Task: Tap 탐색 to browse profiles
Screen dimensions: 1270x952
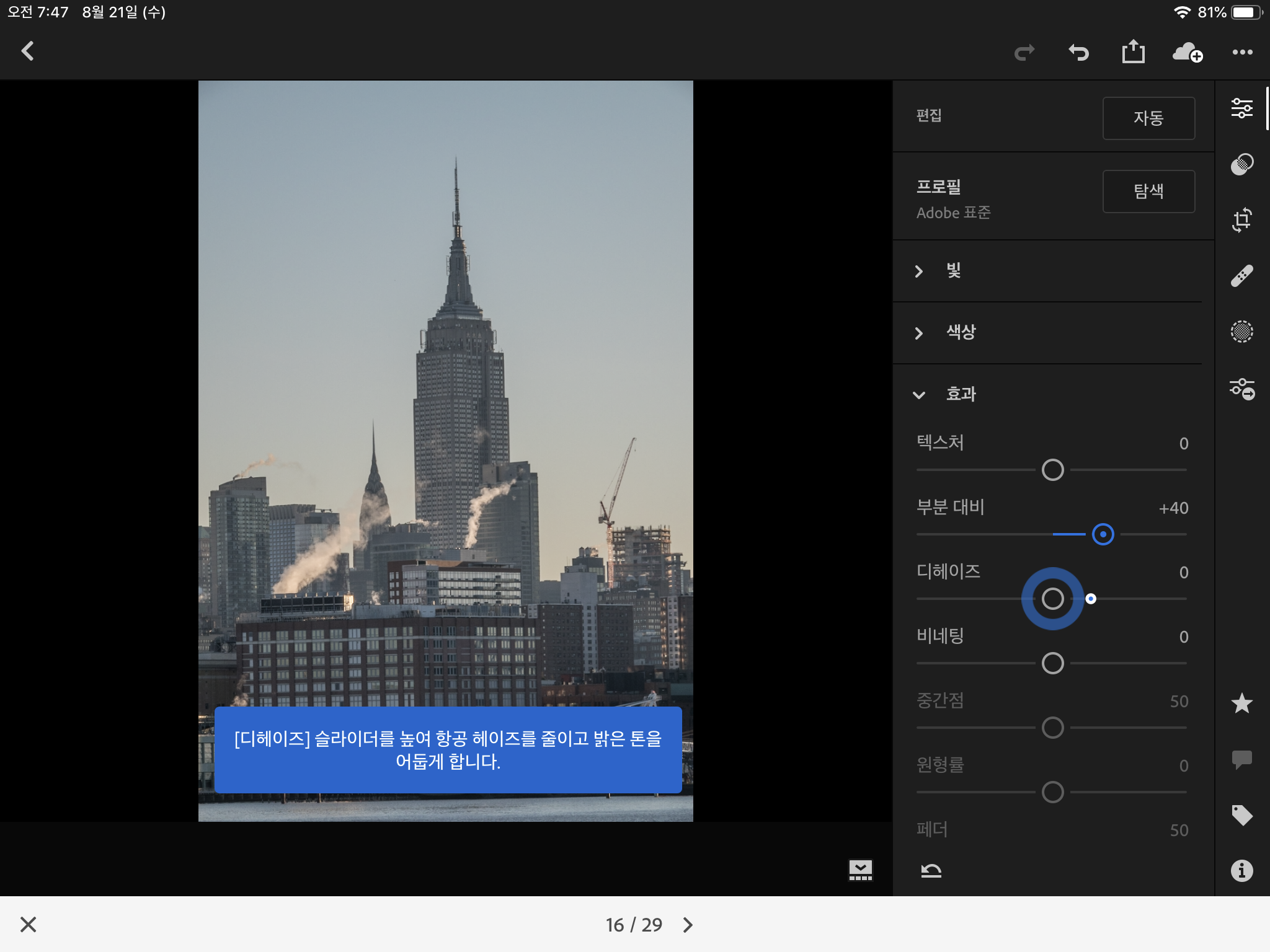Action: pyautogui.click(x=1148, y=192)
